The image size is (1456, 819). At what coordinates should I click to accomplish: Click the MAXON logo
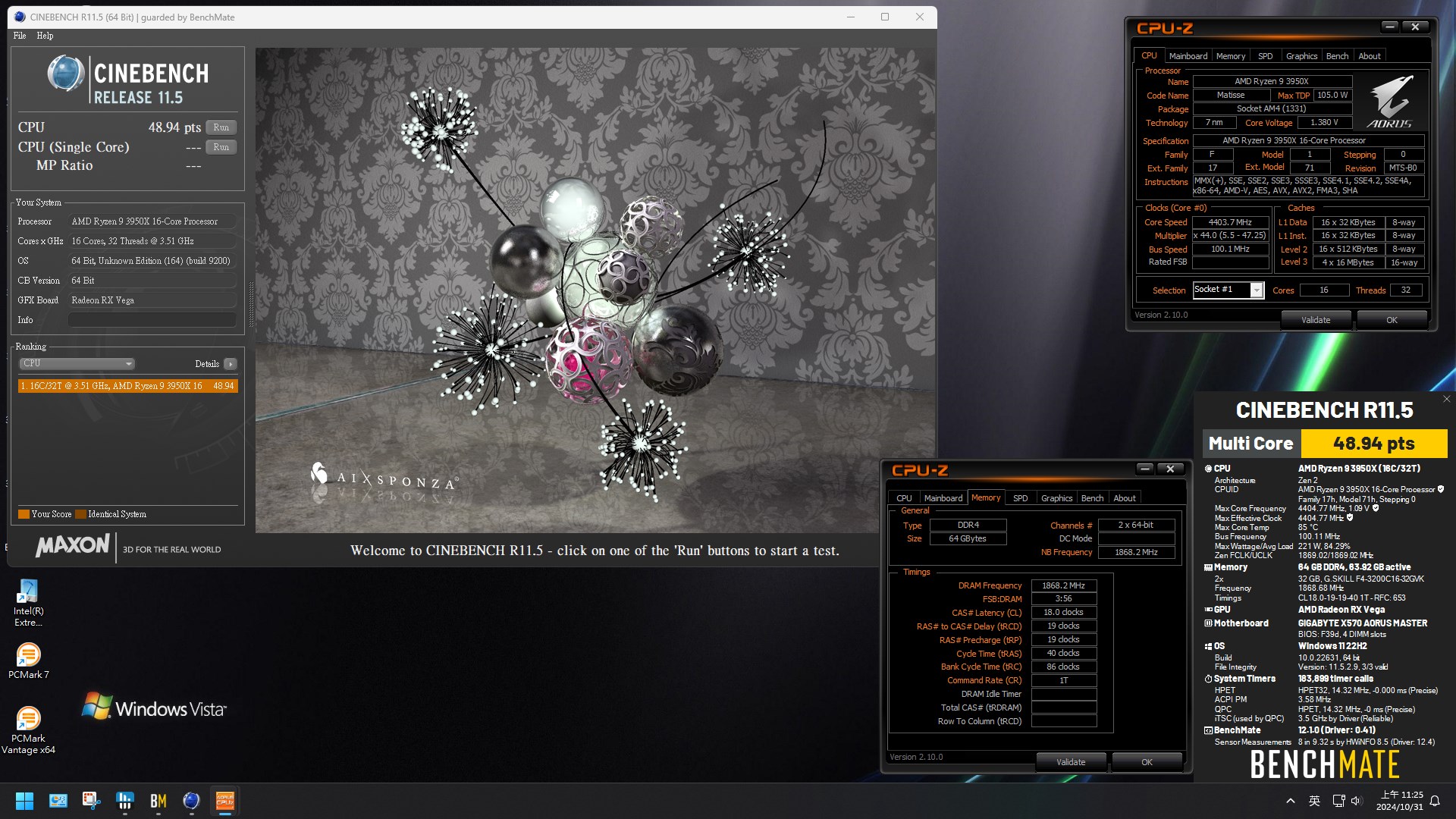coord(72,545)
